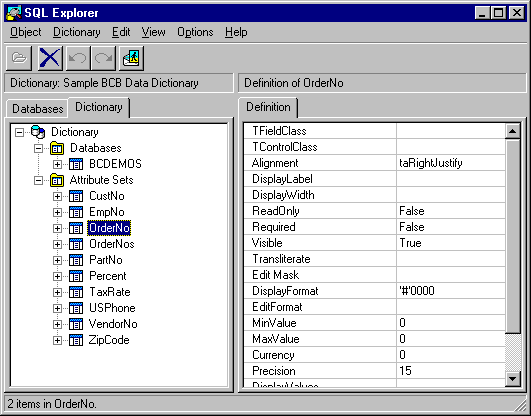Viewport: 531px width, 416px height.
Task: Click the Alignment value taRightJustify field
Action: click(451, 163)
